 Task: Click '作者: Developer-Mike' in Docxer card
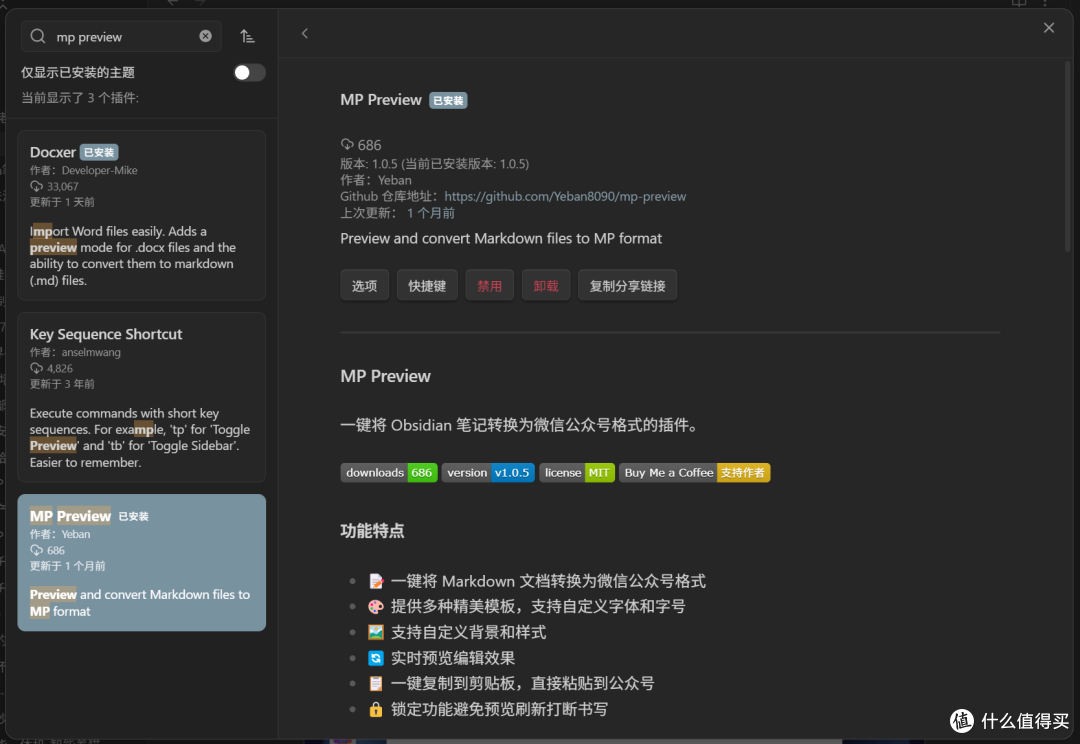83,170
